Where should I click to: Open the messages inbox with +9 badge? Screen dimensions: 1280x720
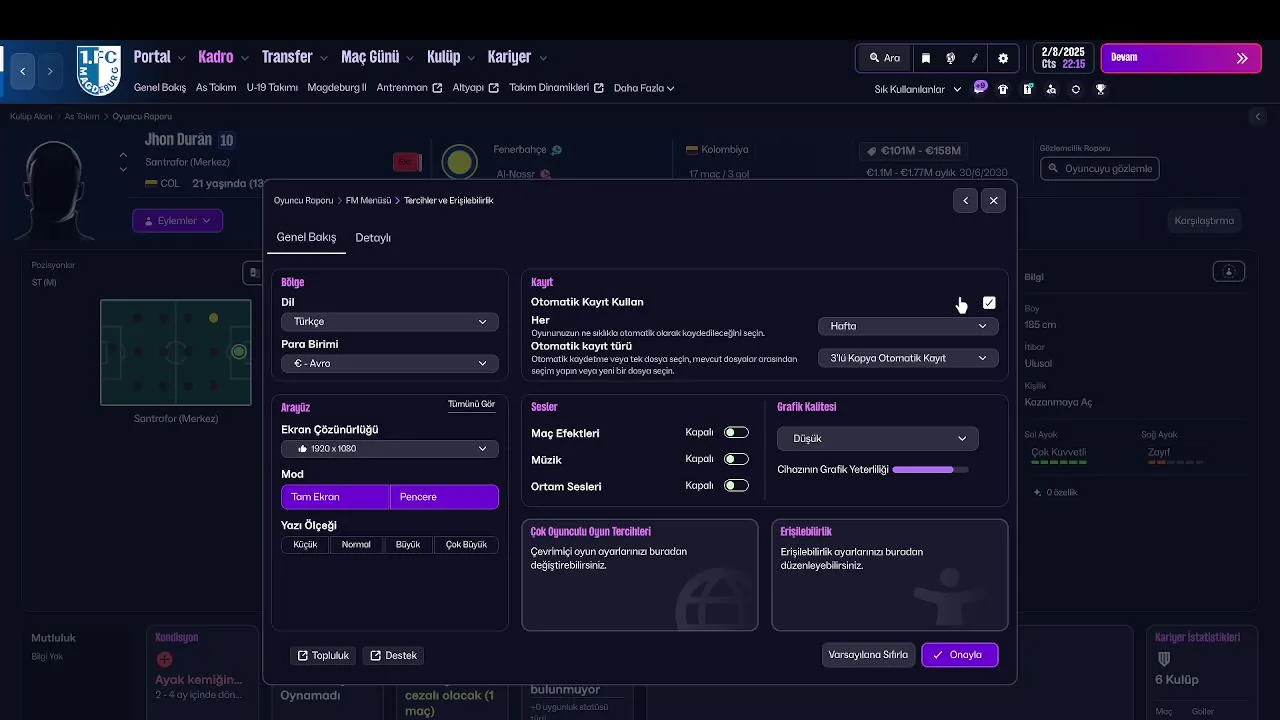(979, 88)
